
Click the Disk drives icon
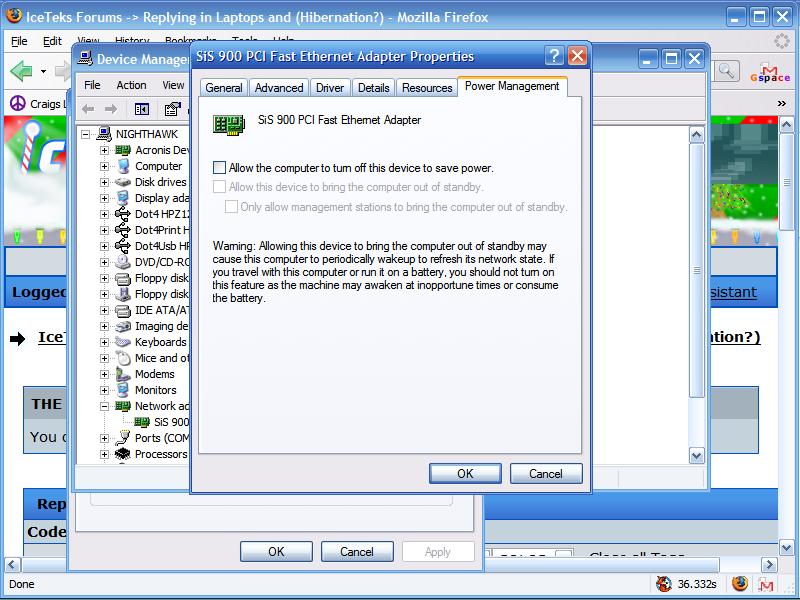123,182
